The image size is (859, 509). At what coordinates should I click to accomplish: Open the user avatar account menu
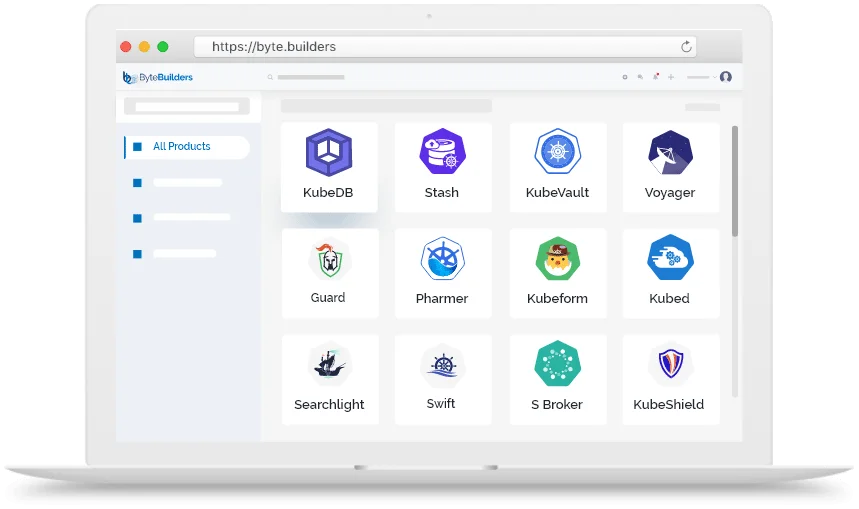tap(726, 77)
